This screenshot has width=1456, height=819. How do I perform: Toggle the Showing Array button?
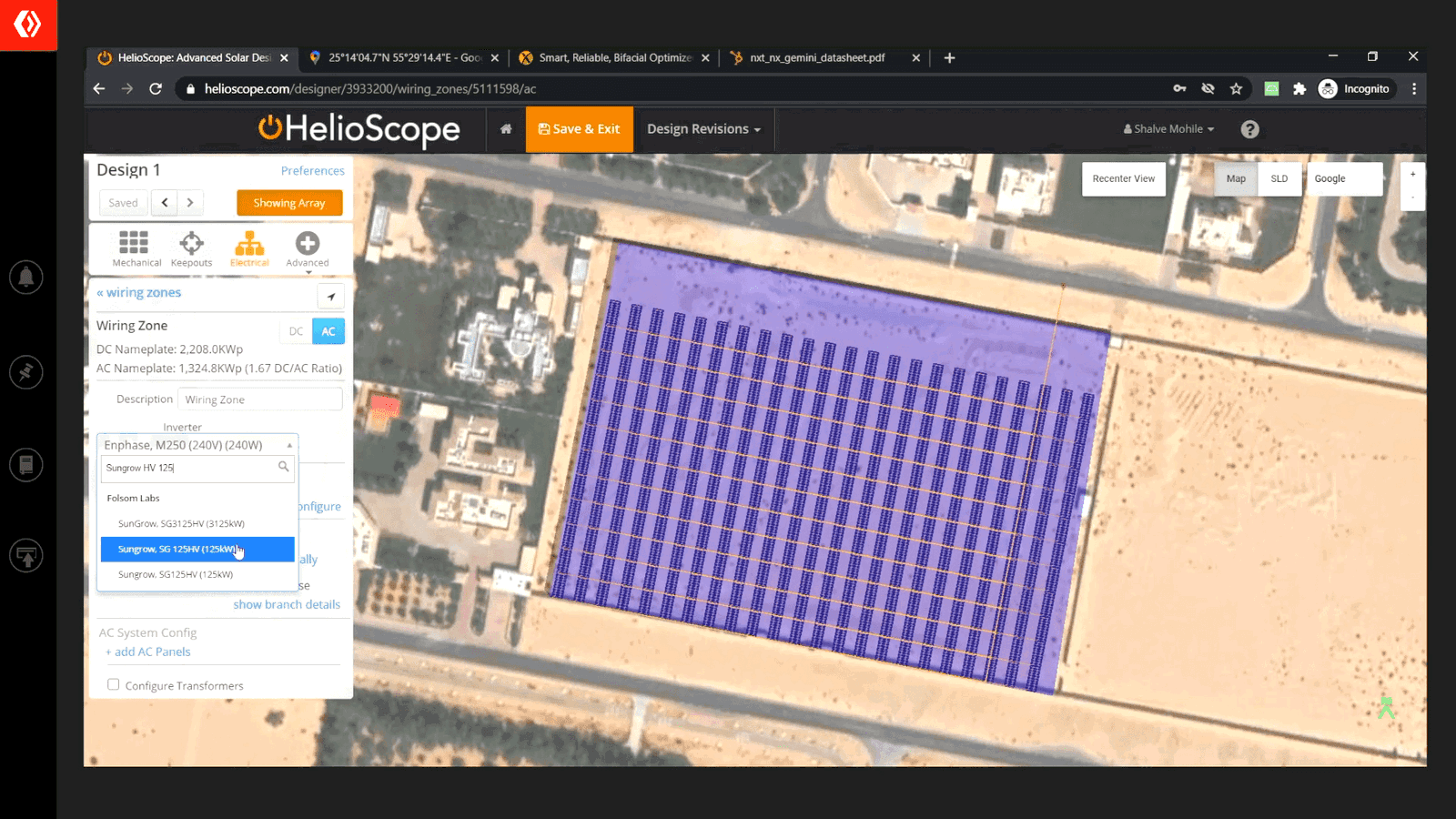tap(289, 203)
